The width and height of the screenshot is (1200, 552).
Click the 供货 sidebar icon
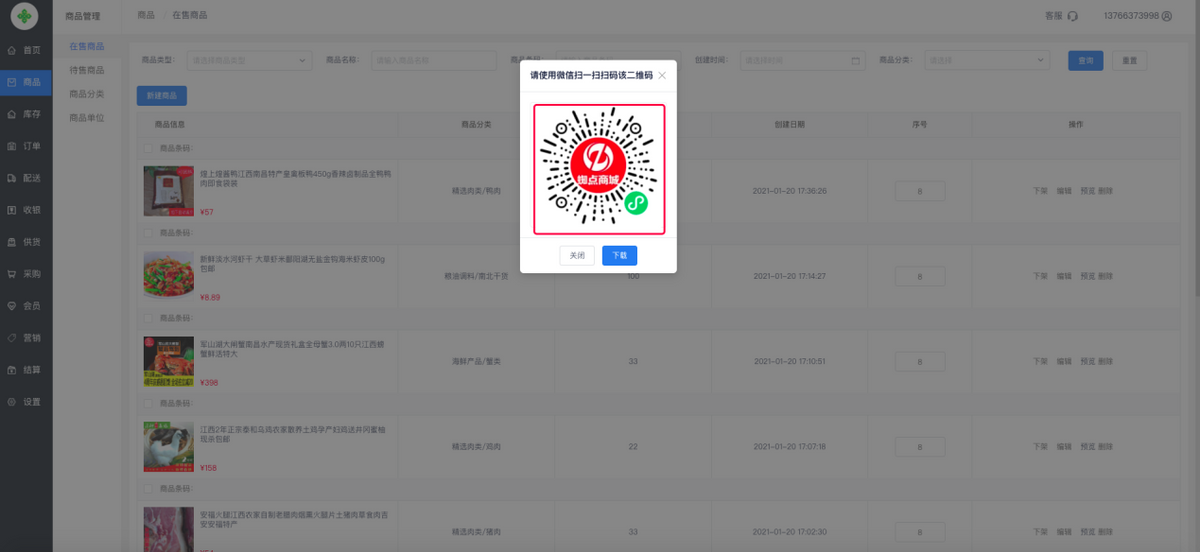click(x=12, y=242)
